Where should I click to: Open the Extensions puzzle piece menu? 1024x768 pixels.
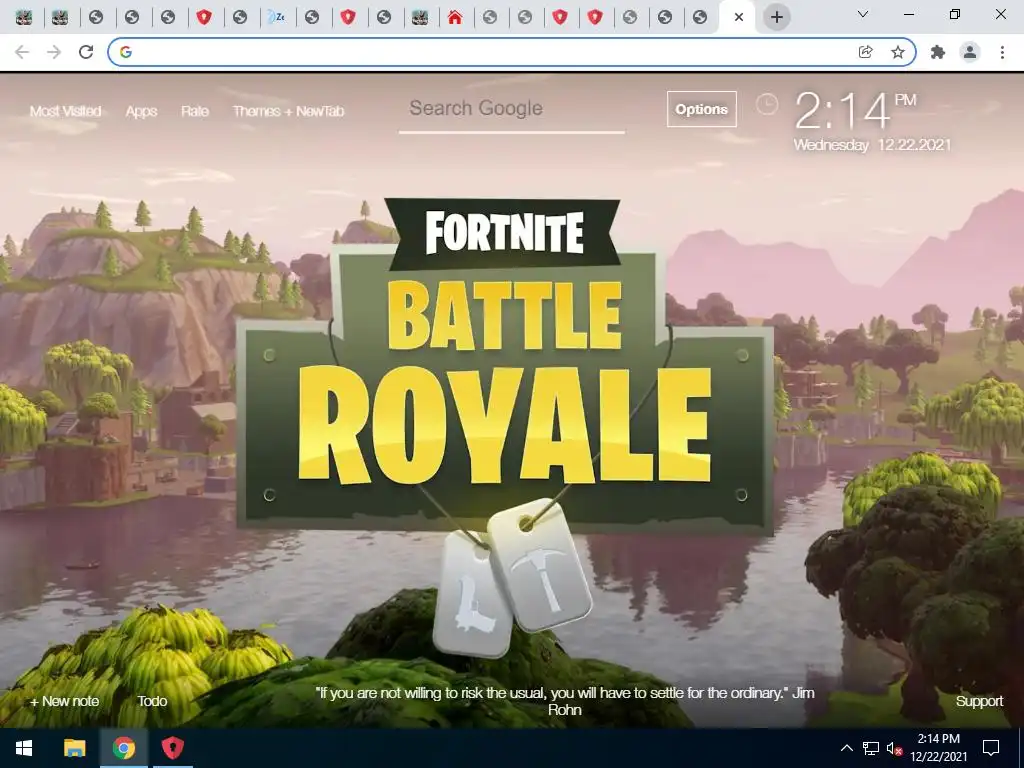pos(938,52)
